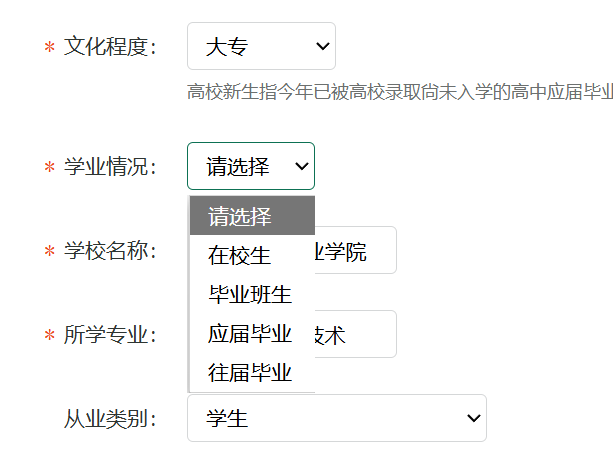Click the required asterisk beside 学业情况
This screenshot has height=465, width=613.
[48, 168]
